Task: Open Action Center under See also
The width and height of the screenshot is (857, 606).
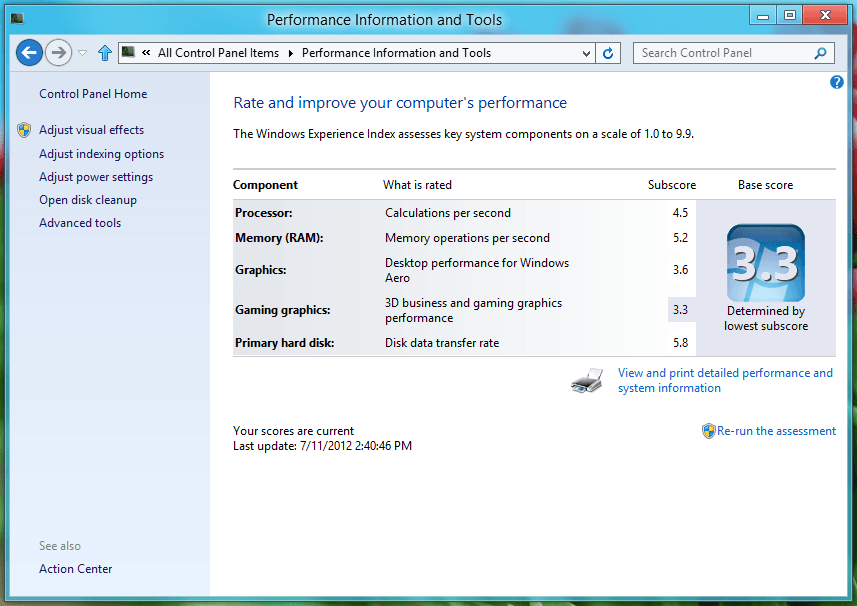Action: coord(75,569)
